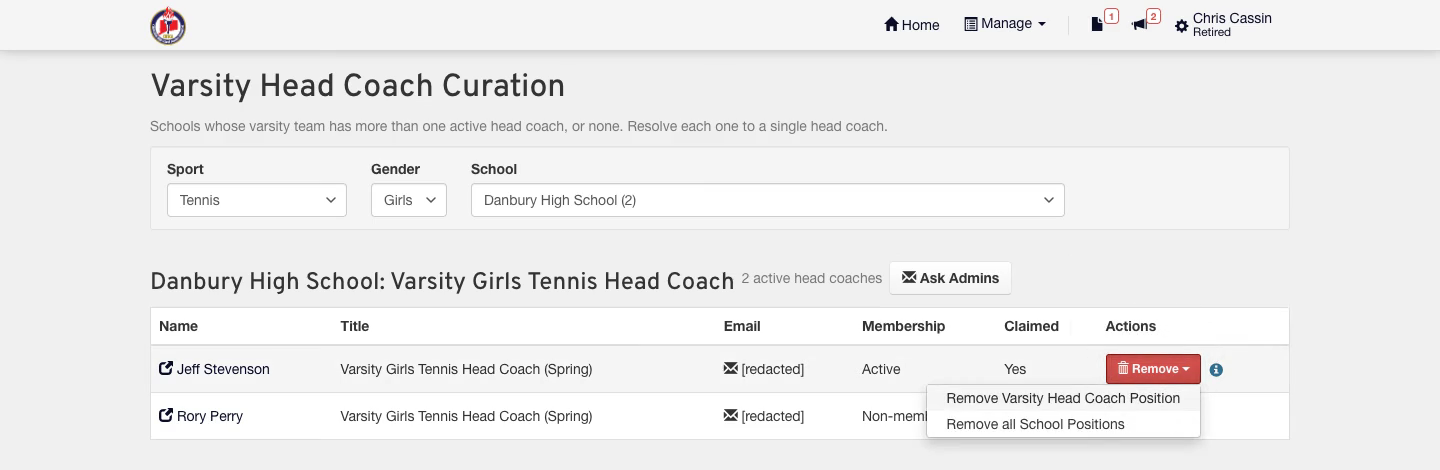Click info icon beside Remove button
The height and width of the screenshot is (470, 1440).
(1216, 370)
